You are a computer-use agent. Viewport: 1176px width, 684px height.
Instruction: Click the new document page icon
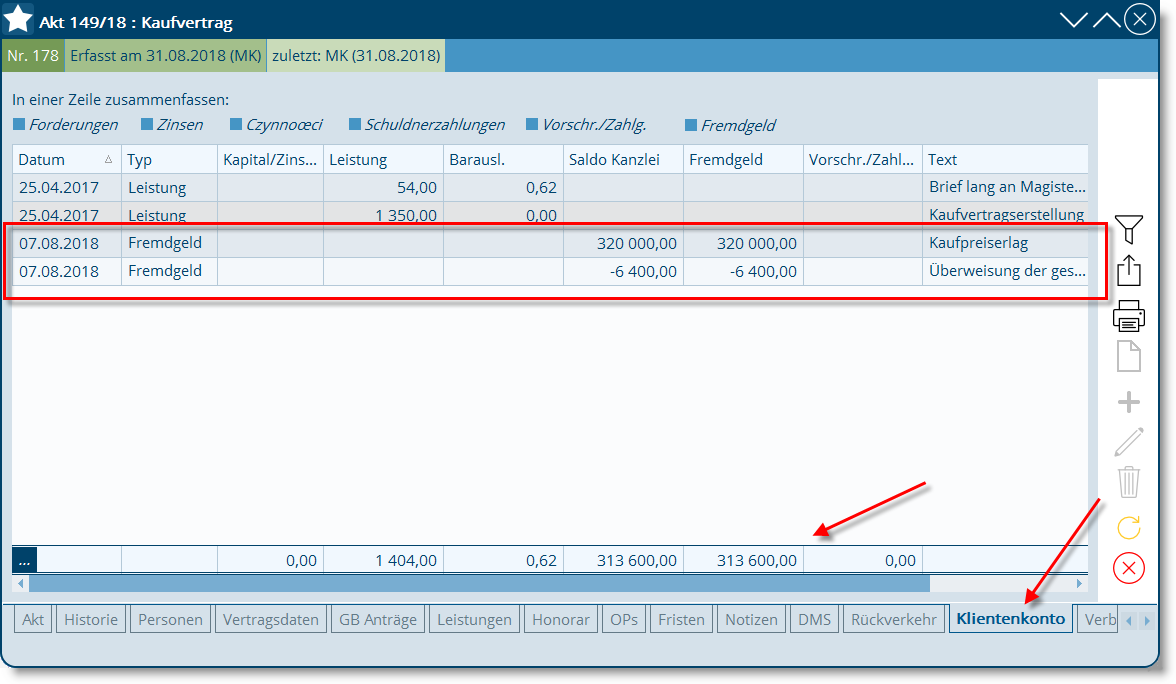point(1128,357)
